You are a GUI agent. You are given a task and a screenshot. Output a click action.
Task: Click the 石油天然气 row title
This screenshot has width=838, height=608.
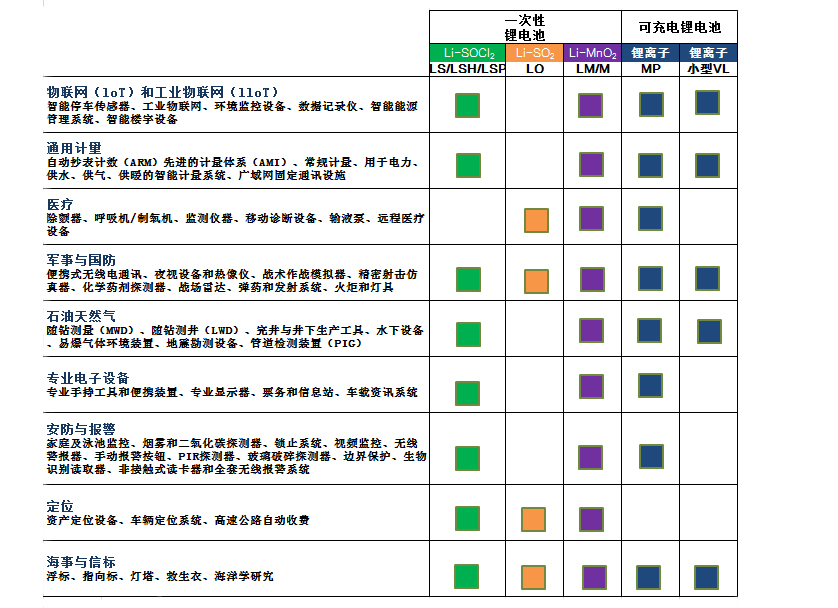pyautogui.click(x=81, y=316)
